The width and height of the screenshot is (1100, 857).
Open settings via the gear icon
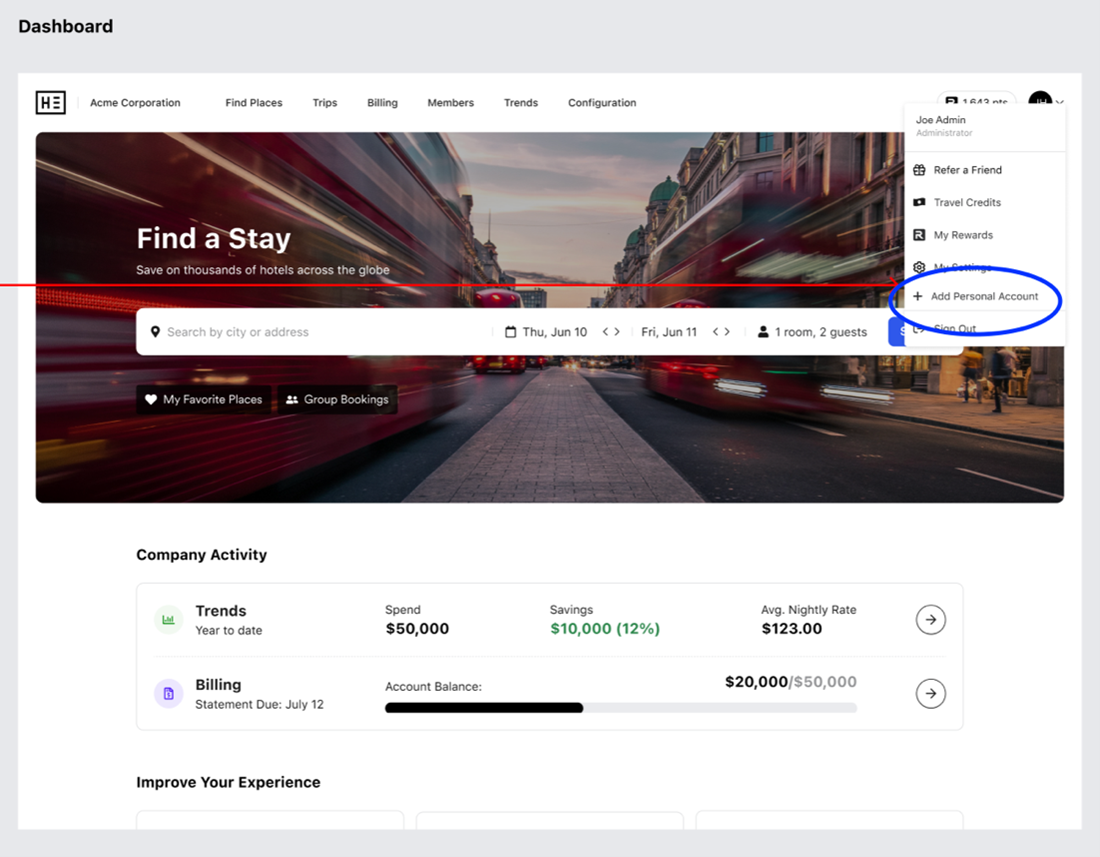pyautogui.click(x=919, y=266)
